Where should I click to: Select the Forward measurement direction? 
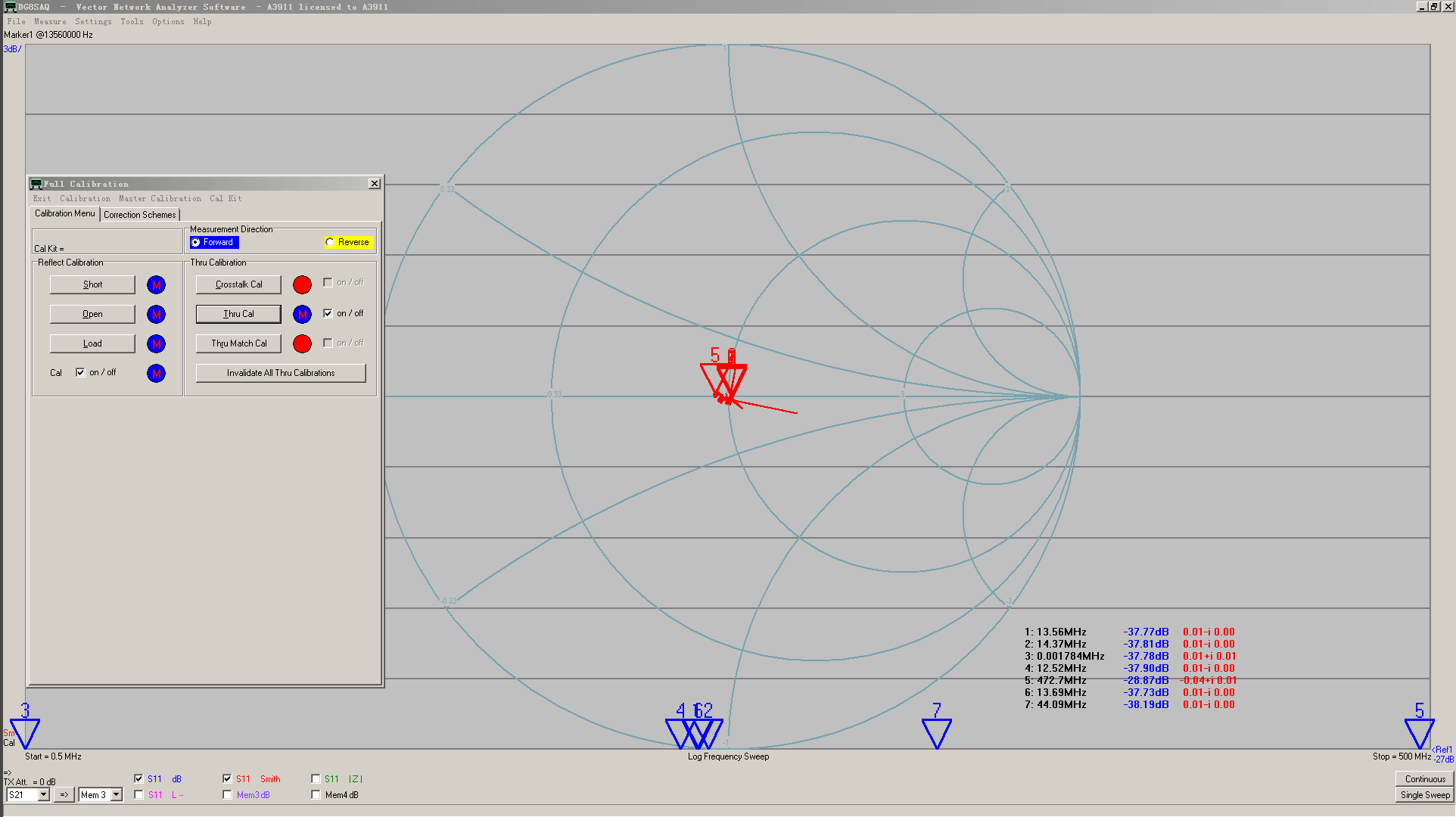(x=214, y=242)
